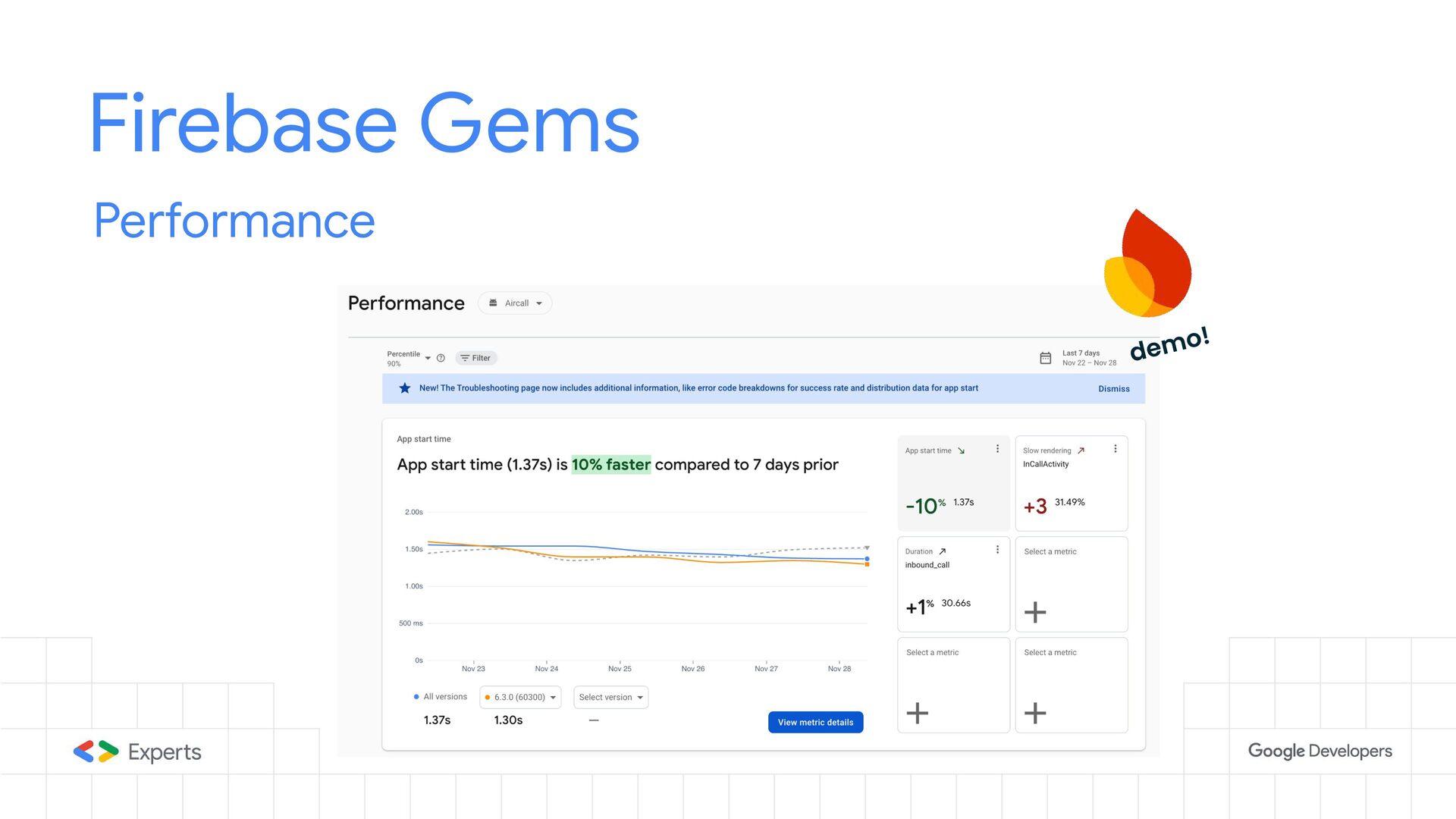Open the calendar date range icon
1456x819 pixels.
pos(1045,358)
